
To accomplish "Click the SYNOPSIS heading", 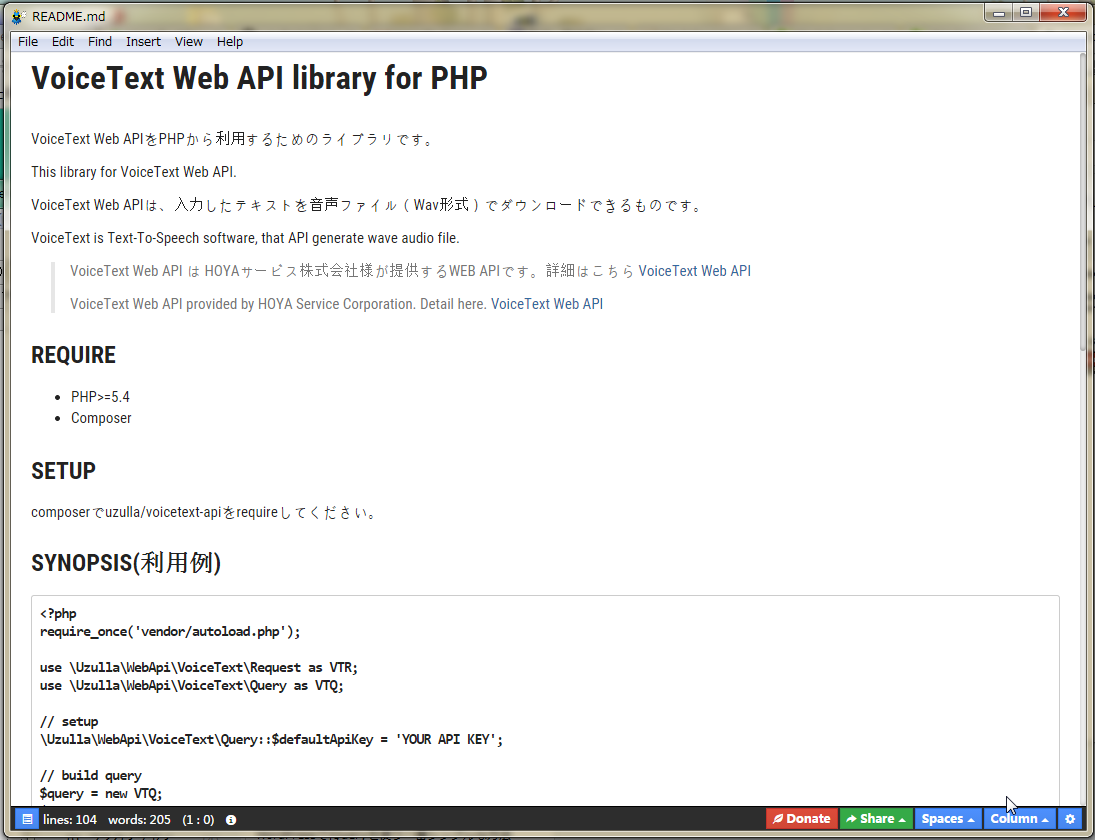I will [126, 563].
